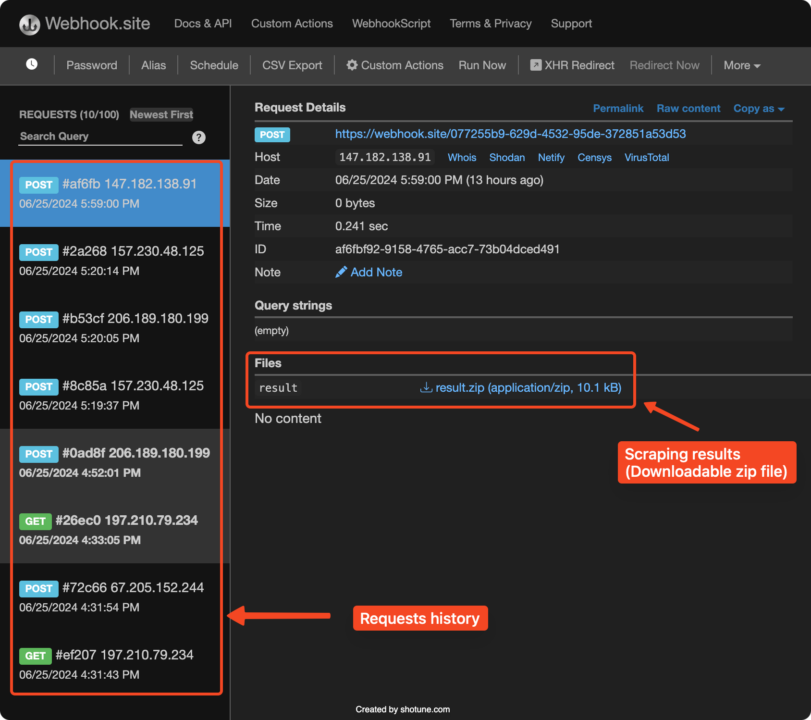Open the Copy as dropdown
The image size is (811, 720).
(758, 108)
